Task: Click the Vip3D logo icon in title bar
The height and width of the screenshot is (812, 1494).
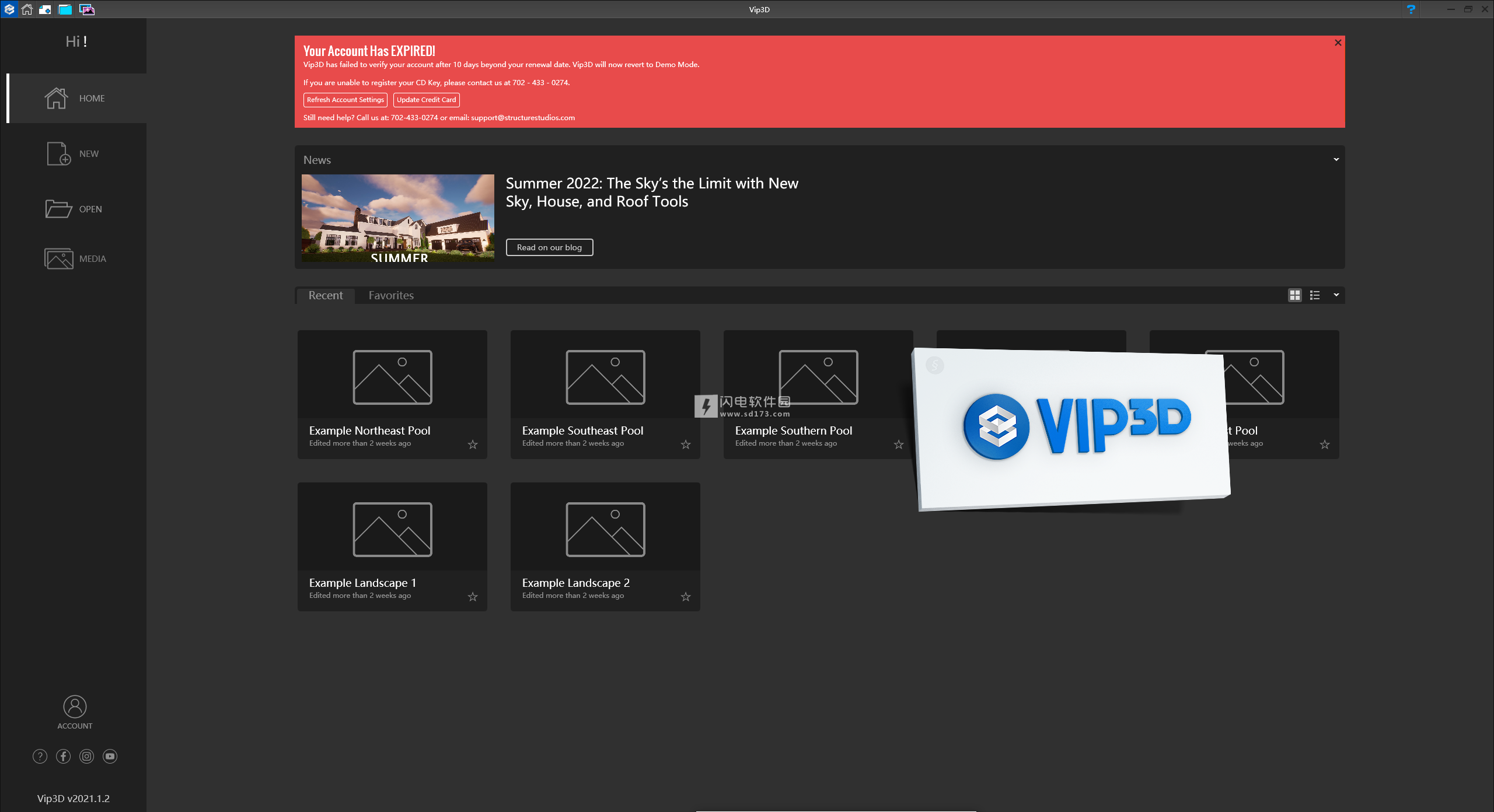Action: 9,9
